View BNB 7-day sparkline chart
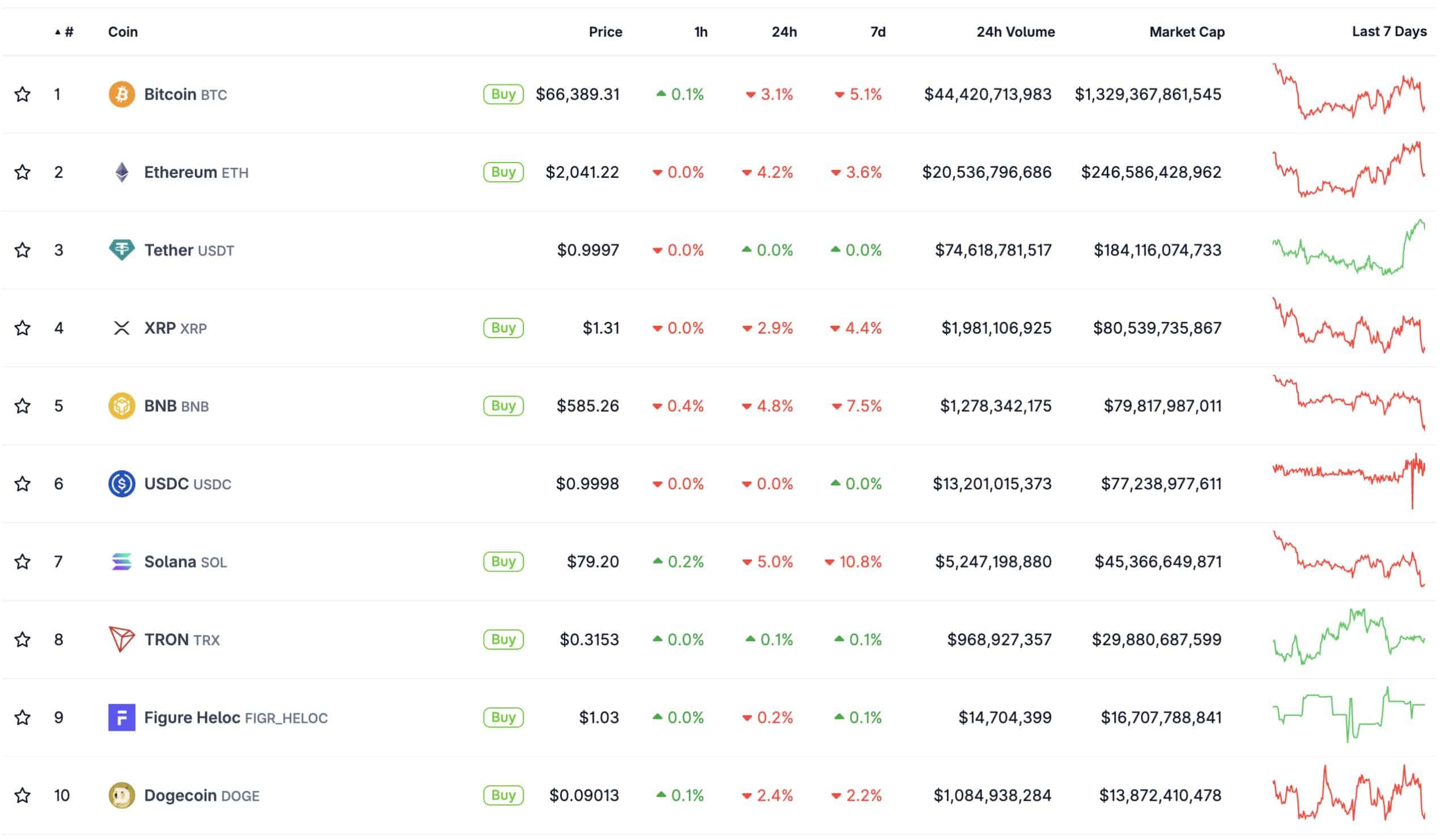Image resolution: width=1450 pixels, height=840 pixels. pyautogui.click(x=1349, y=403)
